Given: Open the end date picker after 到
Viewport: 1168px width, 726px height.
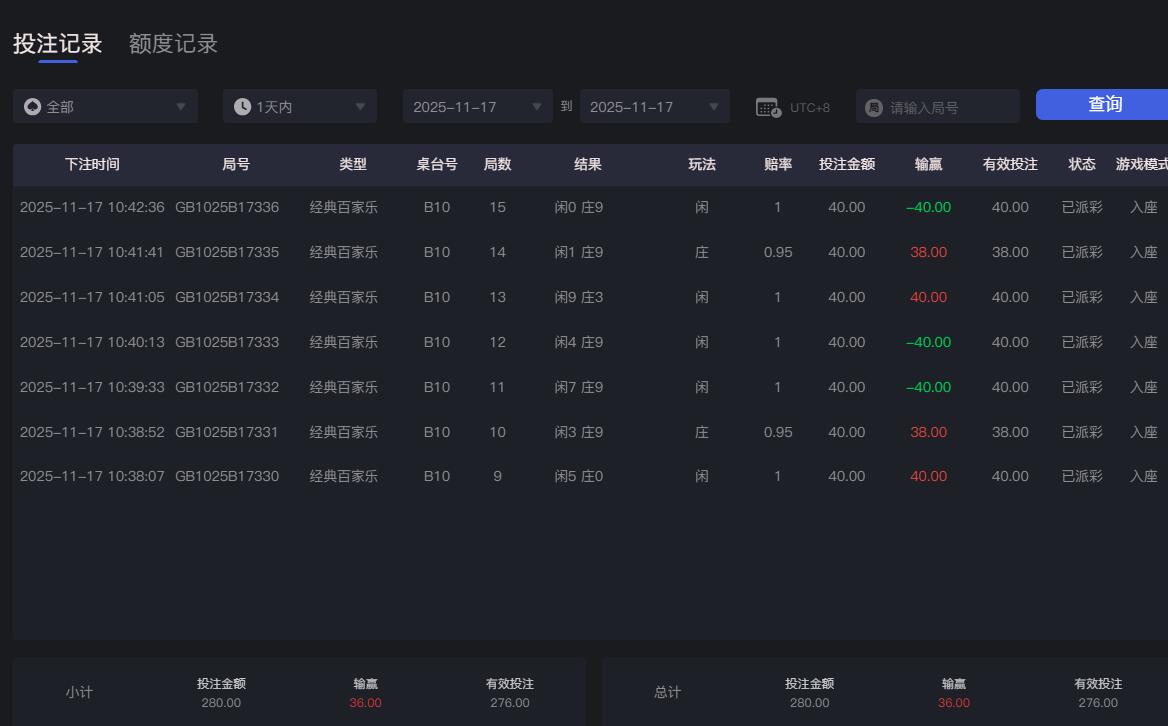Looking at the screenshot, I should pyautogui.click(x=655, y=106).
